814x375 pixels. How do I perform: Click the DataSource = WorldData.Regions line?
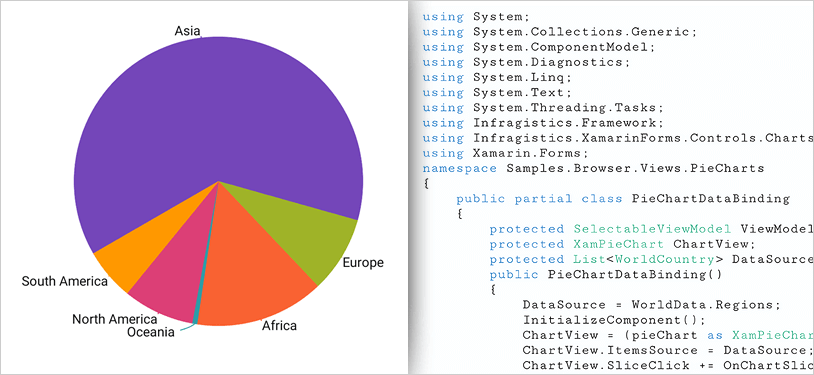tap(652, 305)
